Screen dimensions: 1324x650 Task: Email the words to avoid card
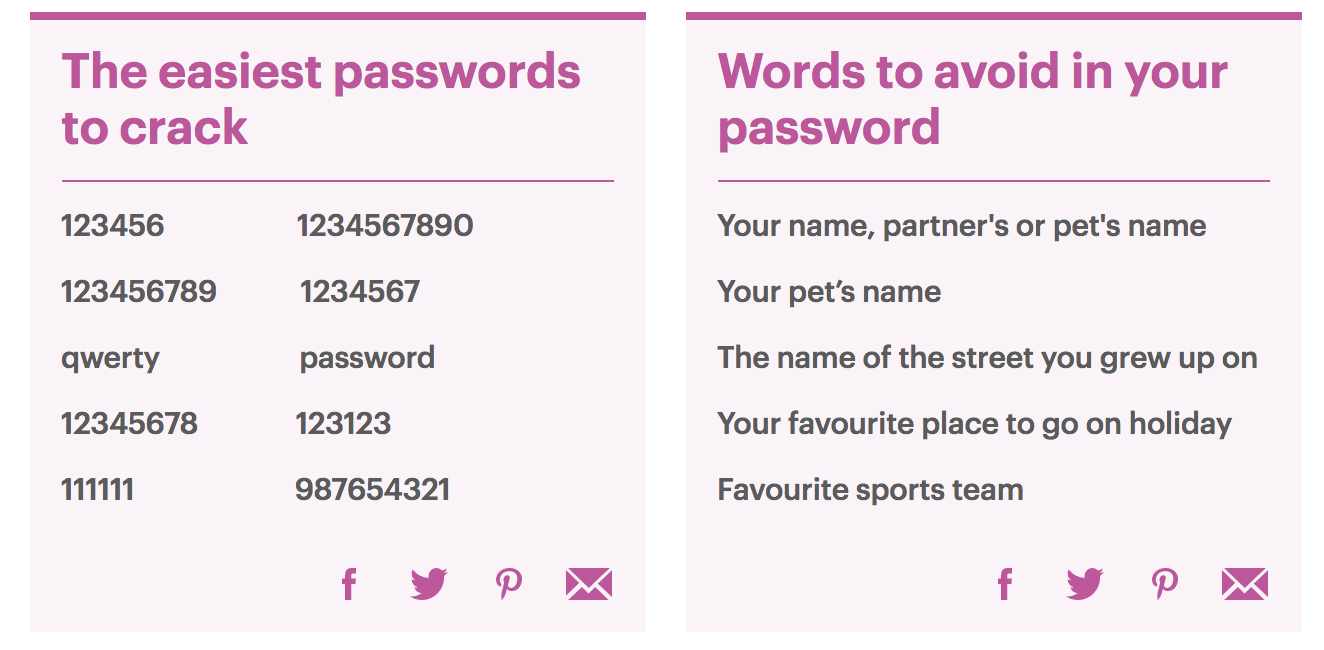pyautogui.click(x=1245, y=584)
